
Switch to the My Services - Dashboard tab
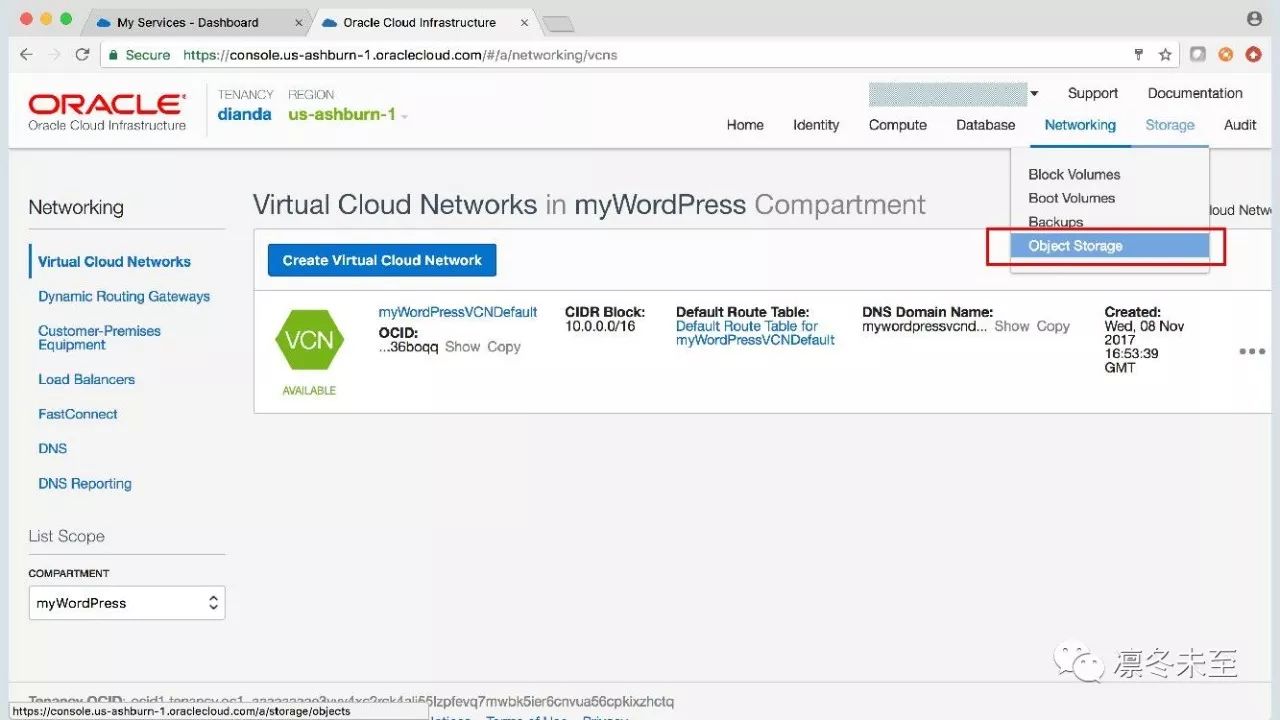click(187, 23)
